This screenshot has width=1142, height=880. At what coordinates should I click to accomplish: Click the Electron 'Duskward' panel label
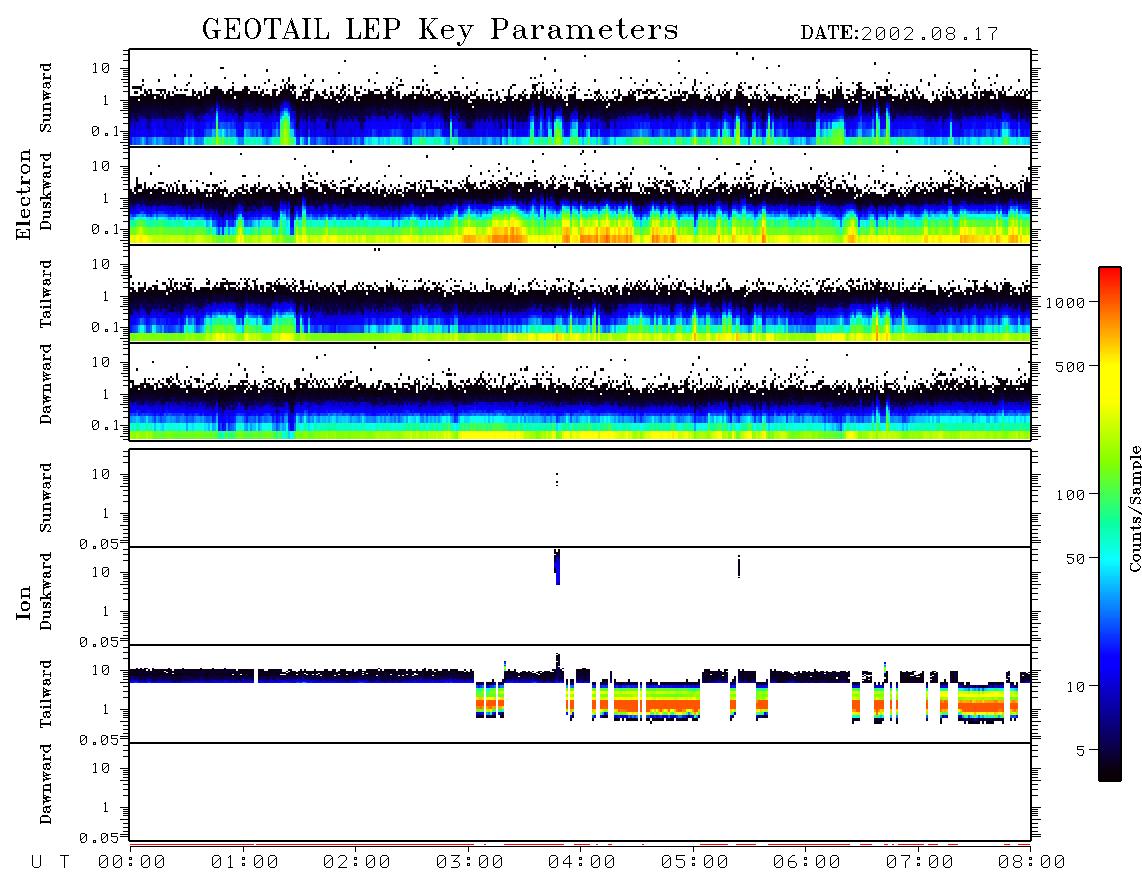click(46, 192)
